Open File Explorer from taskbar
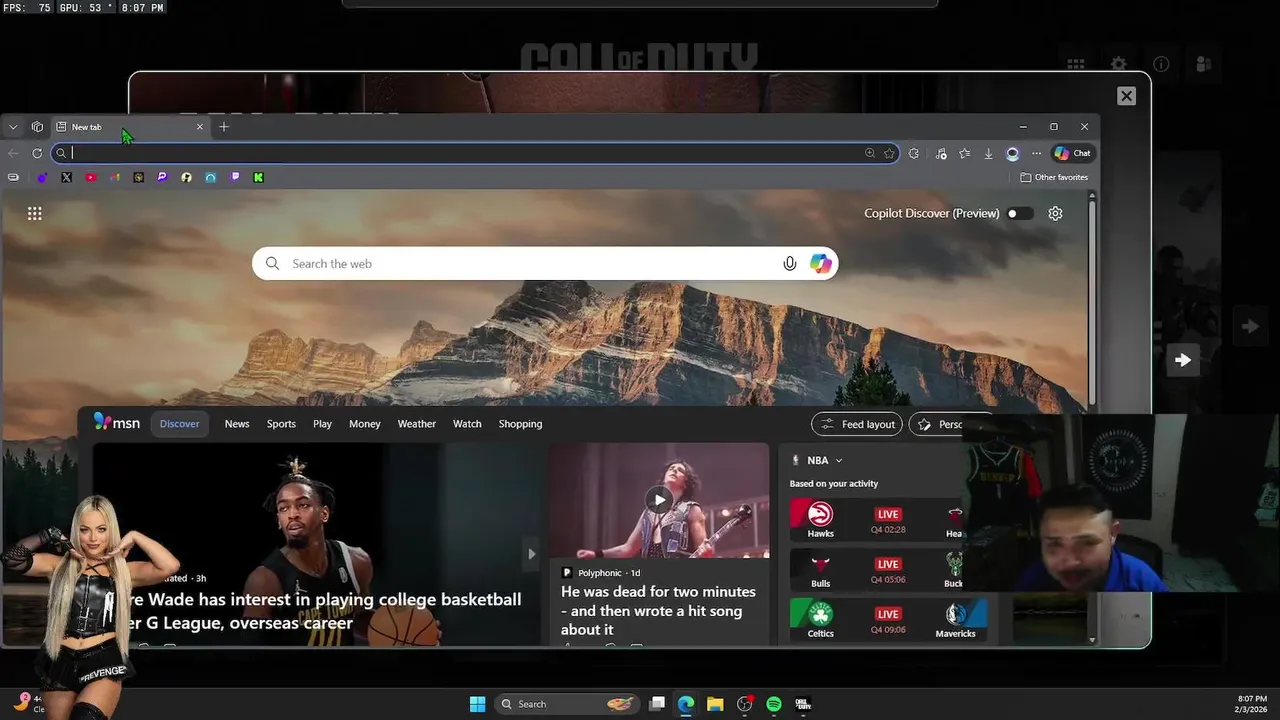This screenshot has width=1280, height=720. tap(715, 704)
